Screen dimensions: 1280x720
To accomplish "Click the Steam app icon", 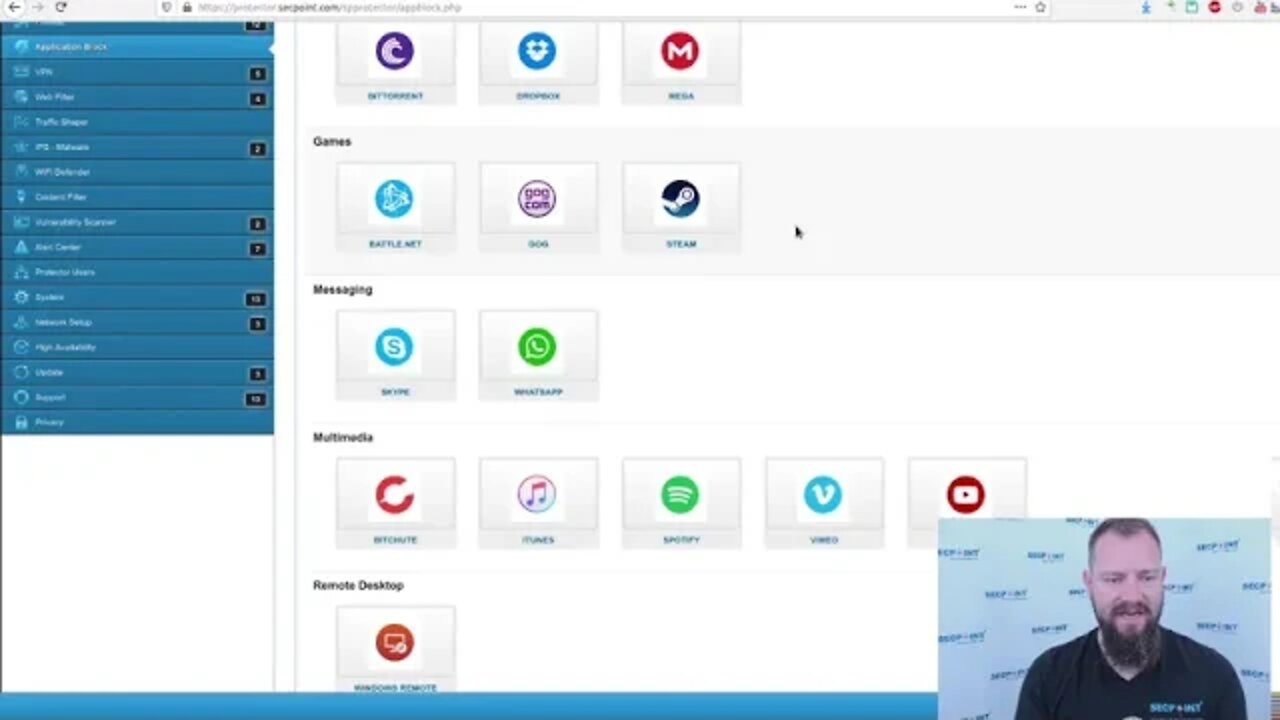I will point(681,199).
